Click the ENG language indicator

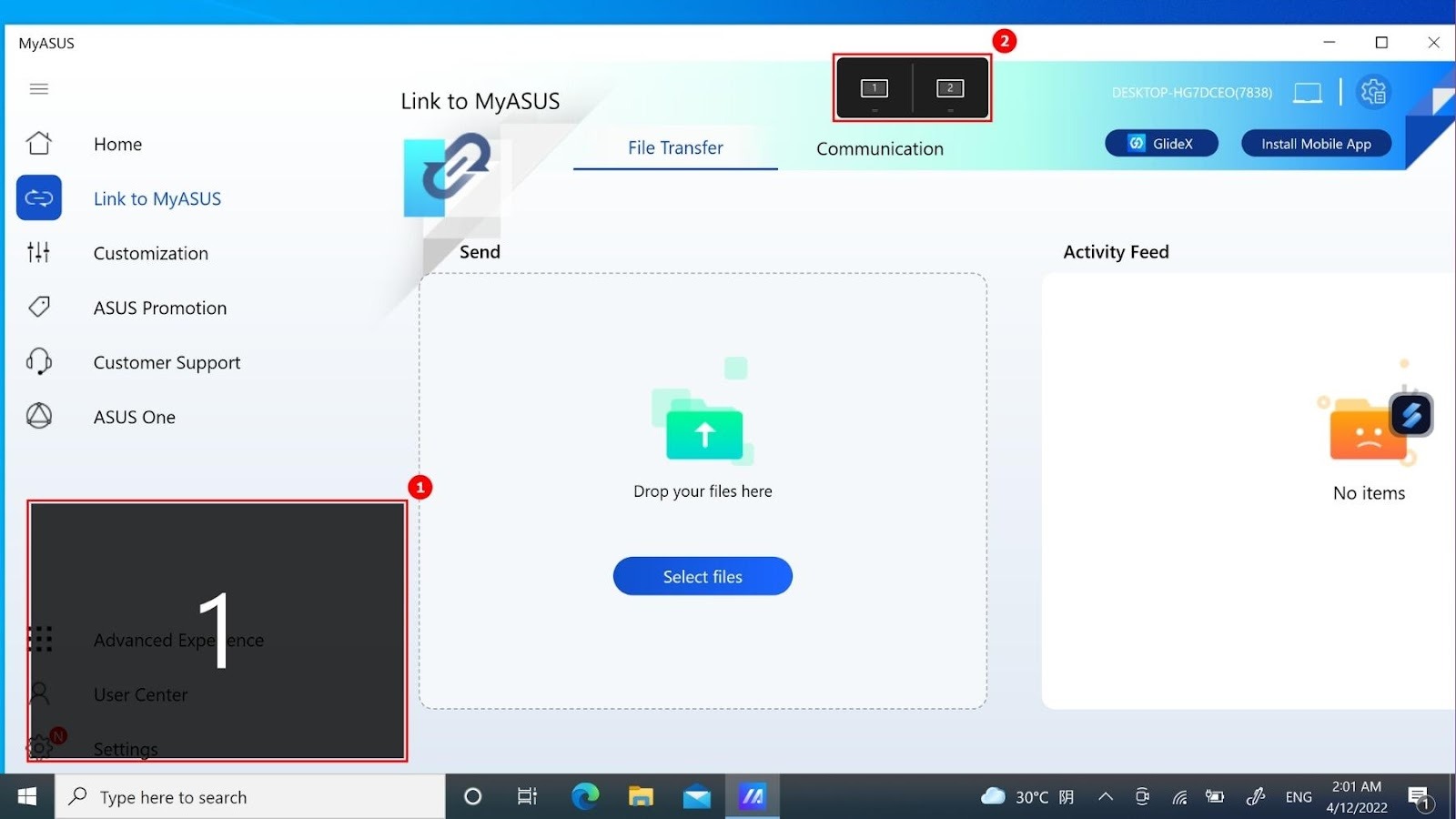pos(1299,796)
